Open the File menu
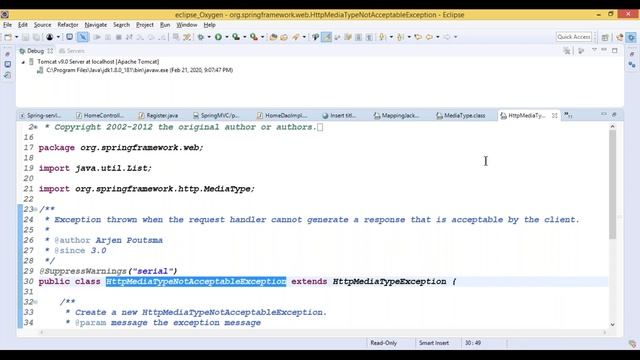 pyautogui.click(x=7, y=25)
